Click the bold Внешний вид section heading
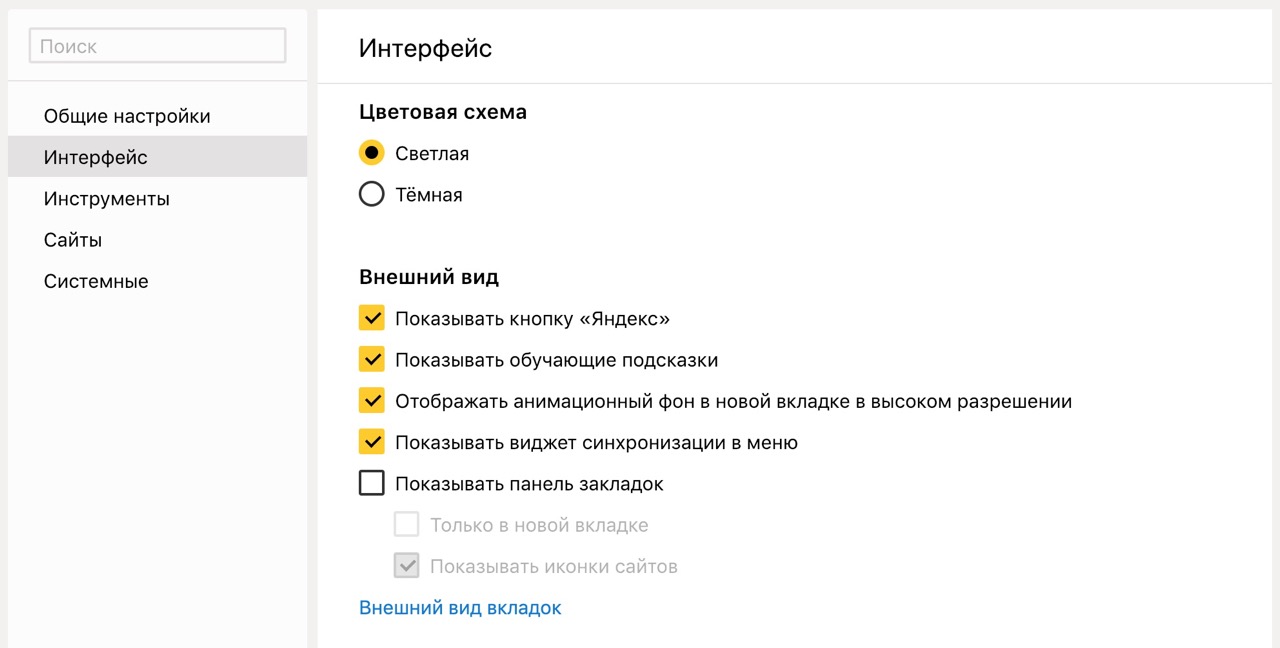This screenshot has height=648, width=1280. (429, 277)
